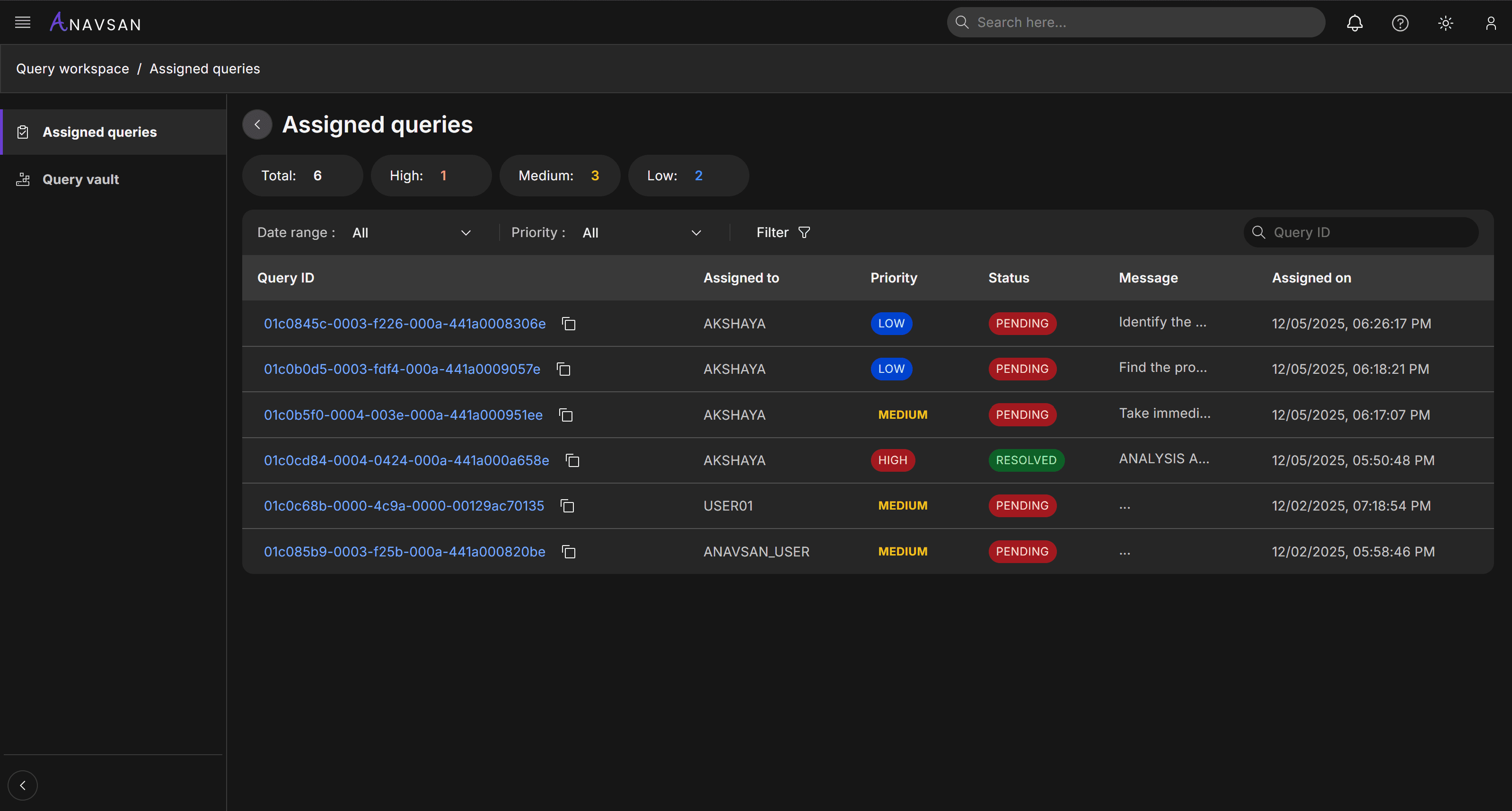Copy query ID ending in a658e

coord(572,460)
